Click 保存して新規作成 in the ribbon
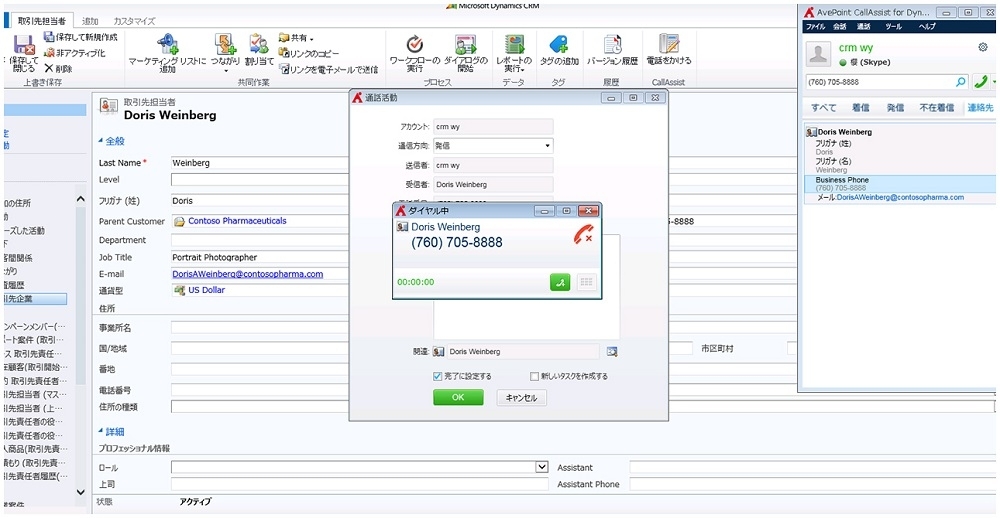Screen dimensions: 1000x518 click(80, 37)
